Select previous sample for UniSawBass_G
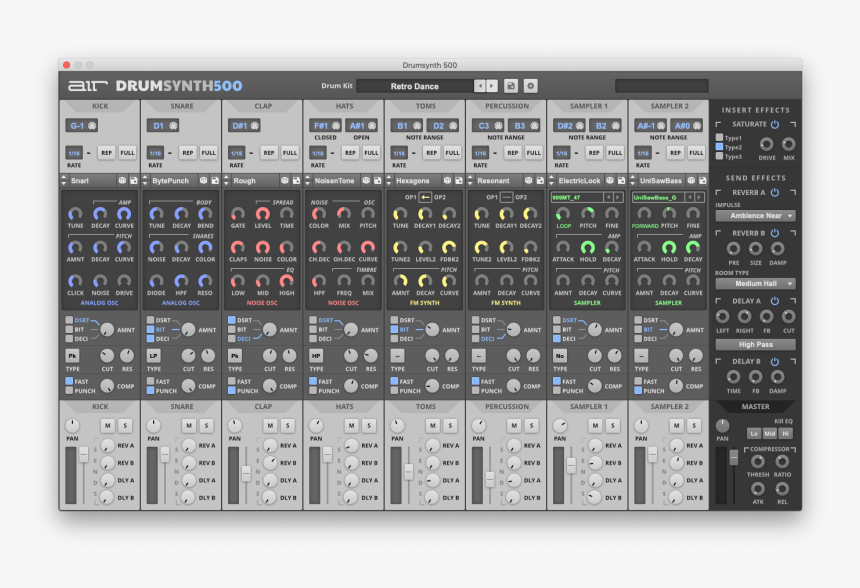 pyautogui.click(x=689, y=197)
